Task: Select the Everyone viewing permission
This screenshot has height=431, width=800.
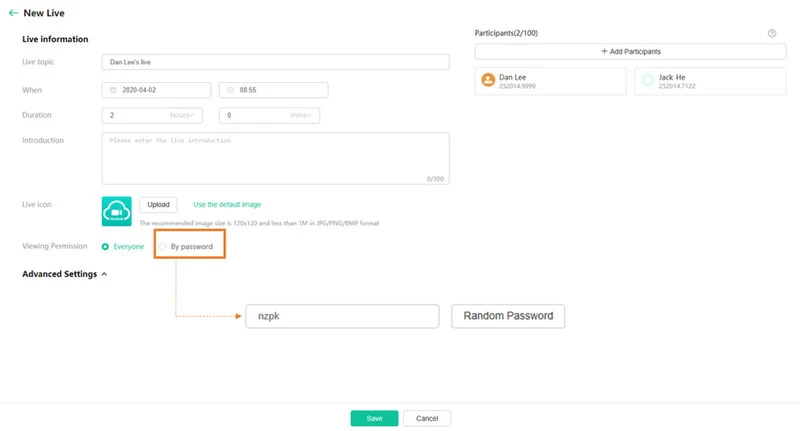Action: [106, 246]
